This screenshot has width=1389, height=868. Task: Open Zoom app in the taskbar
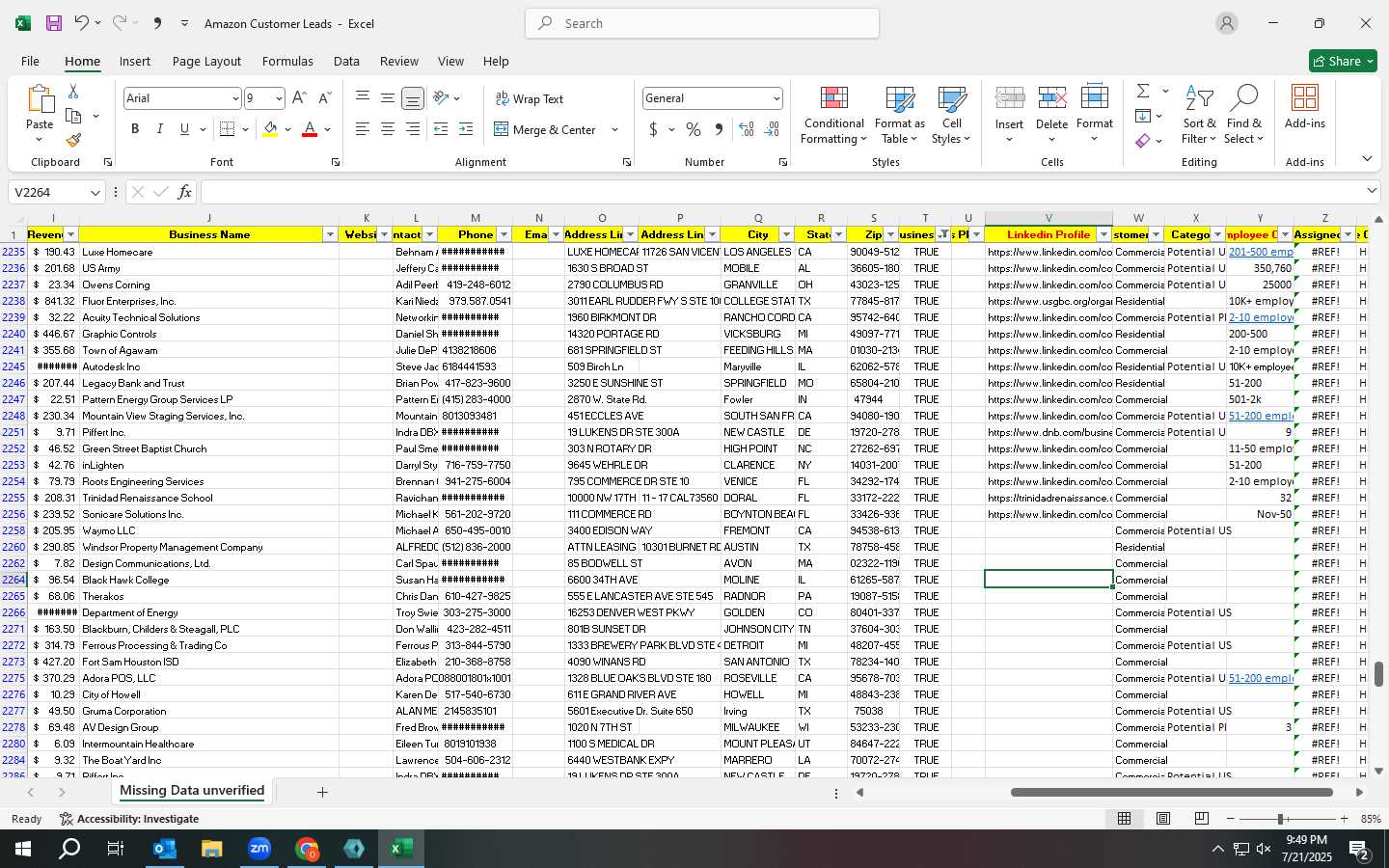(259, 849)
